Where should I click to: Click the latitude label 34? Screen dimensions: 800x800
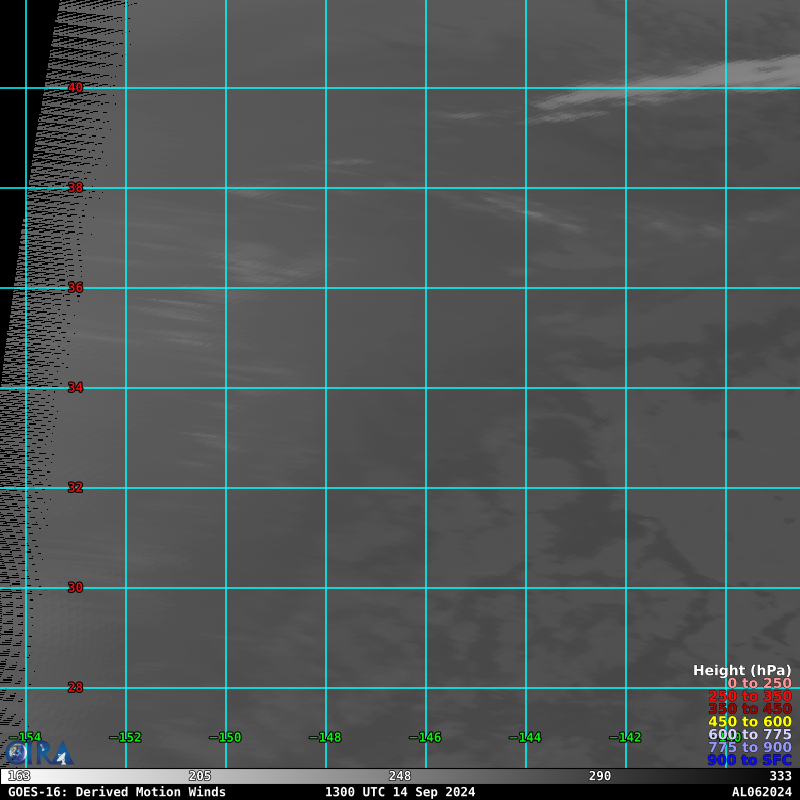(x=76, y=388)
